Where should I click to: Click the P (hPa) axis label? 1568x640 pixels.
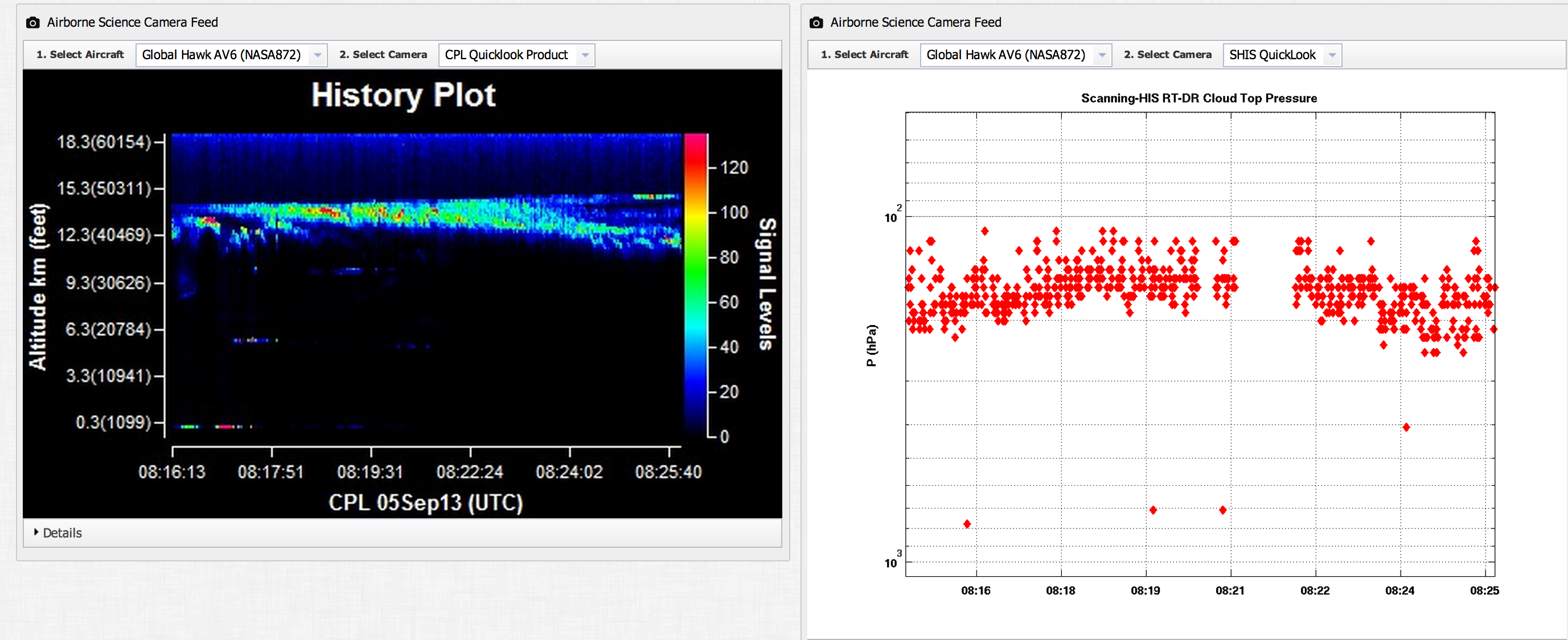871,345
